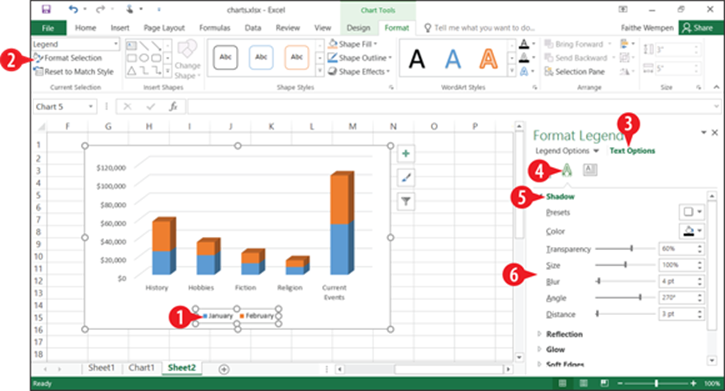725x391 pixels.
Task: Open the Chart Styles paintbrush button
Action: [x=406, y=177]
